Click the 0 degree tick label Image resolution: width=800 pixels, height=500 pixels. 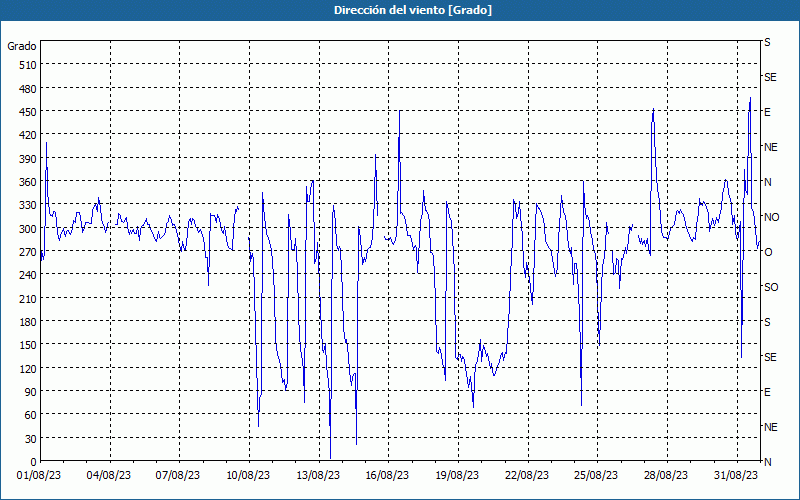click(x=34, y=462)
